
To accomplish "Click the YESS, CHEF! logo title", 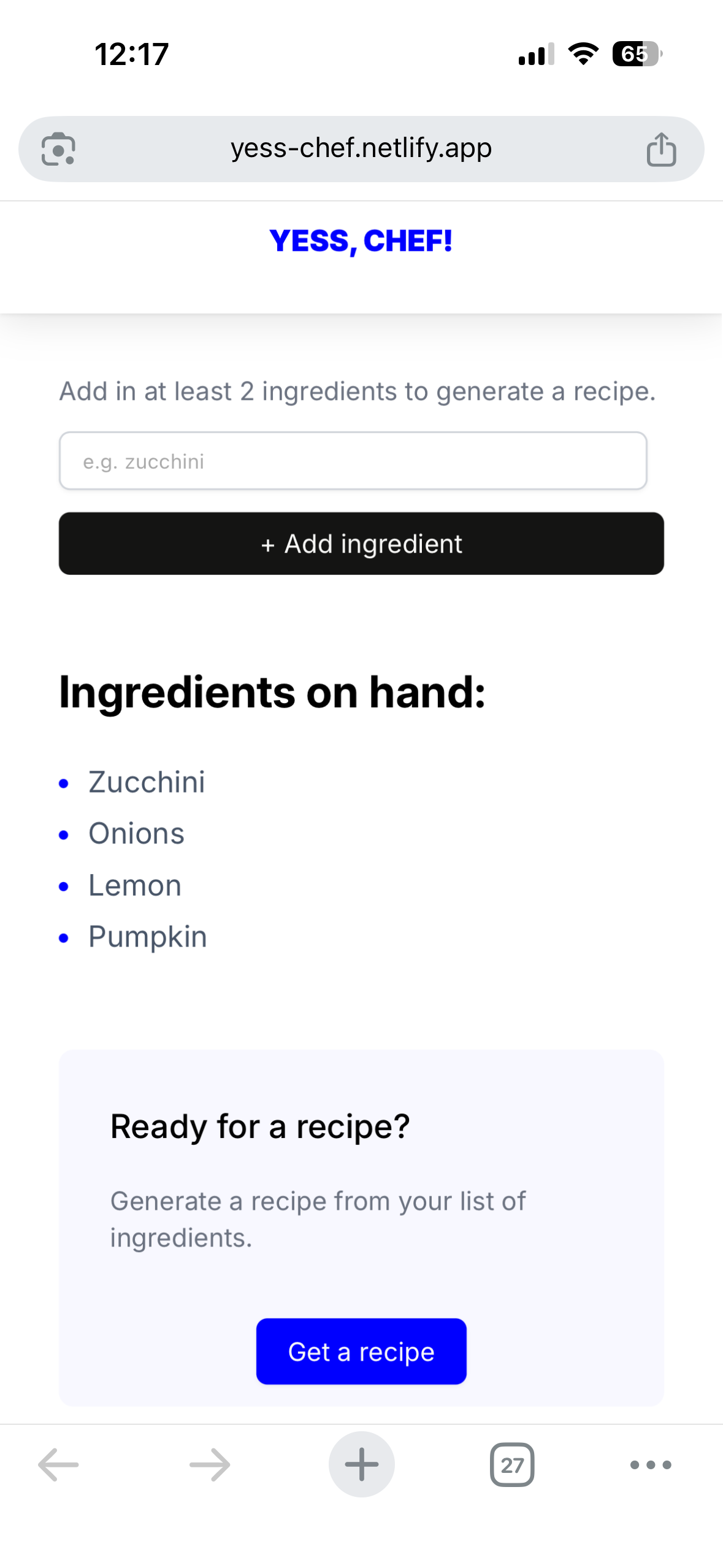I will coord(361,240).
